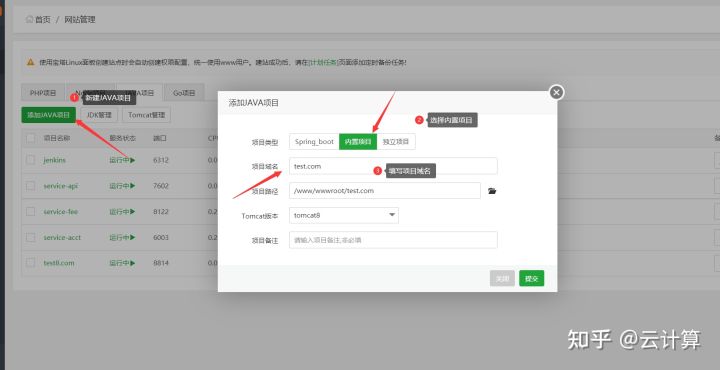Check the box for service-fee row
The width and height of the screenshot is (720, 370).
(30, 212)
